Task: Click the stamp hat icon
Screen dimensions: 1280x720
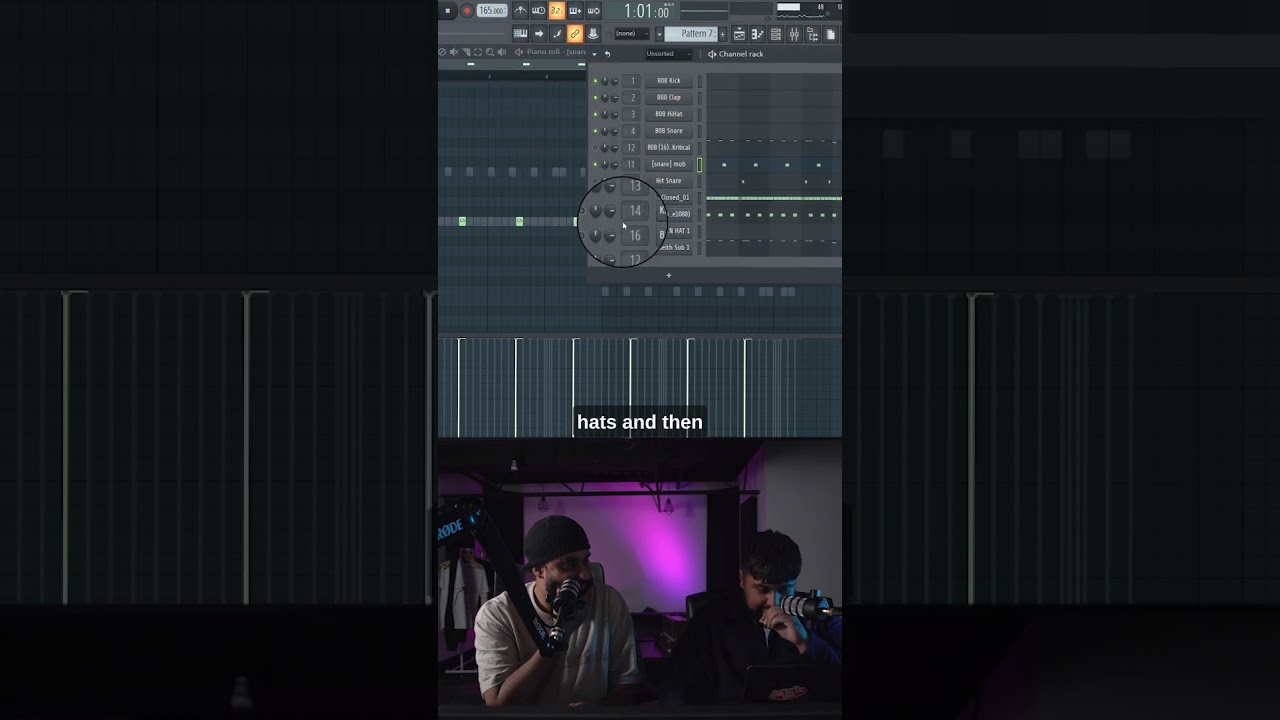Action: tap(593, 34)
